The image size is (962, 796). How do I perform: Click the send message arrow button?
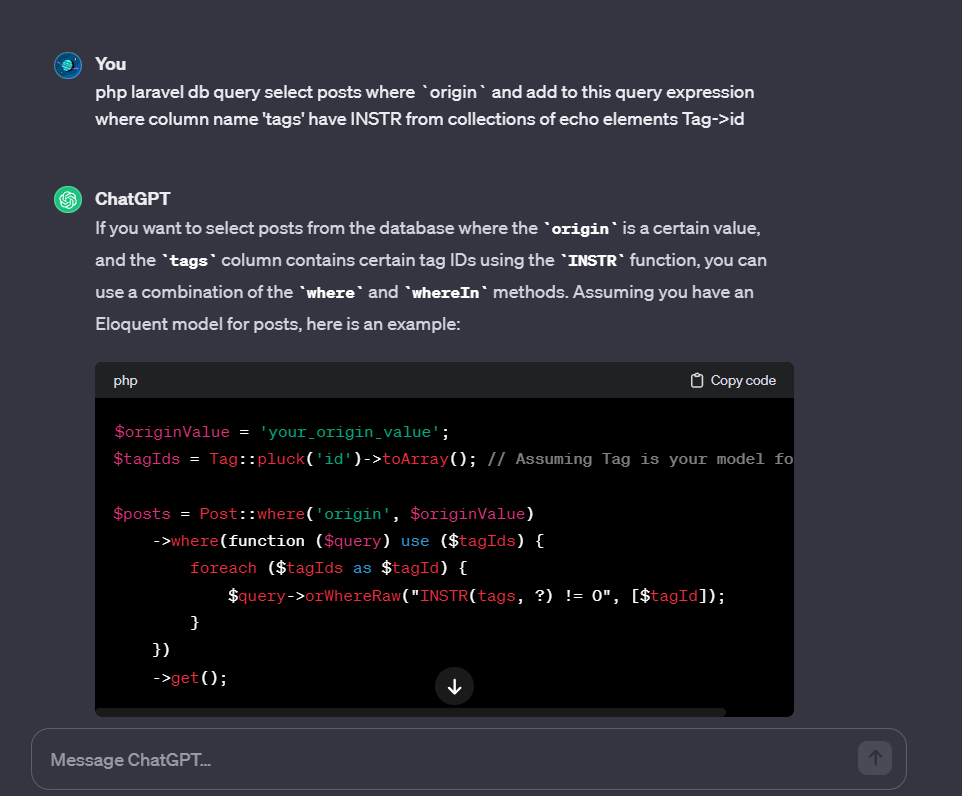pyautogui.click(x=875, y=758)
